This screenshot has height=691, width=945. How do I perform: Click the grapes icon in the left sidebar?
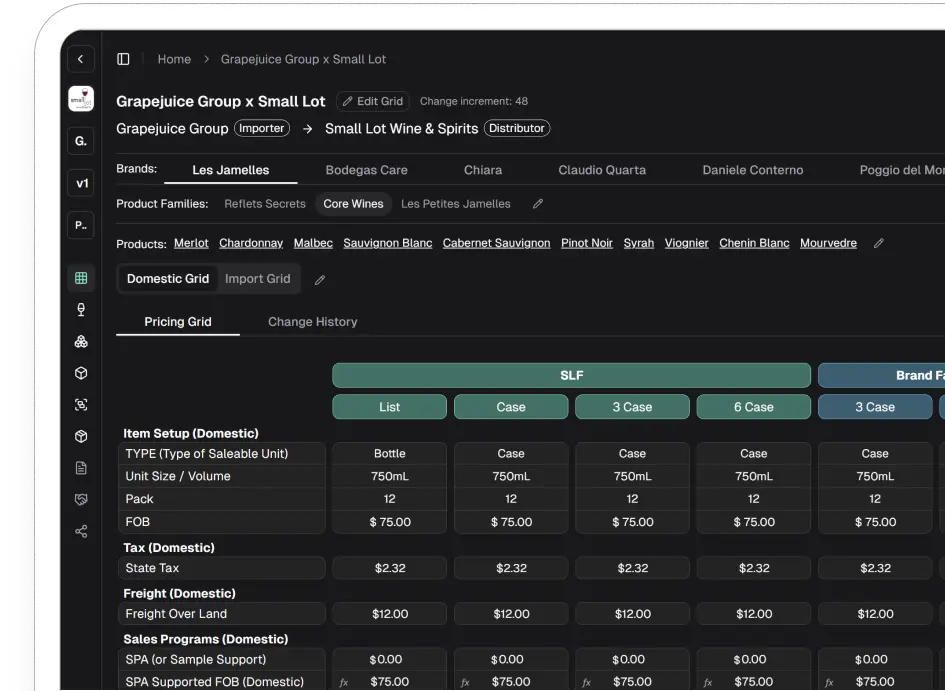click(81, 341)
